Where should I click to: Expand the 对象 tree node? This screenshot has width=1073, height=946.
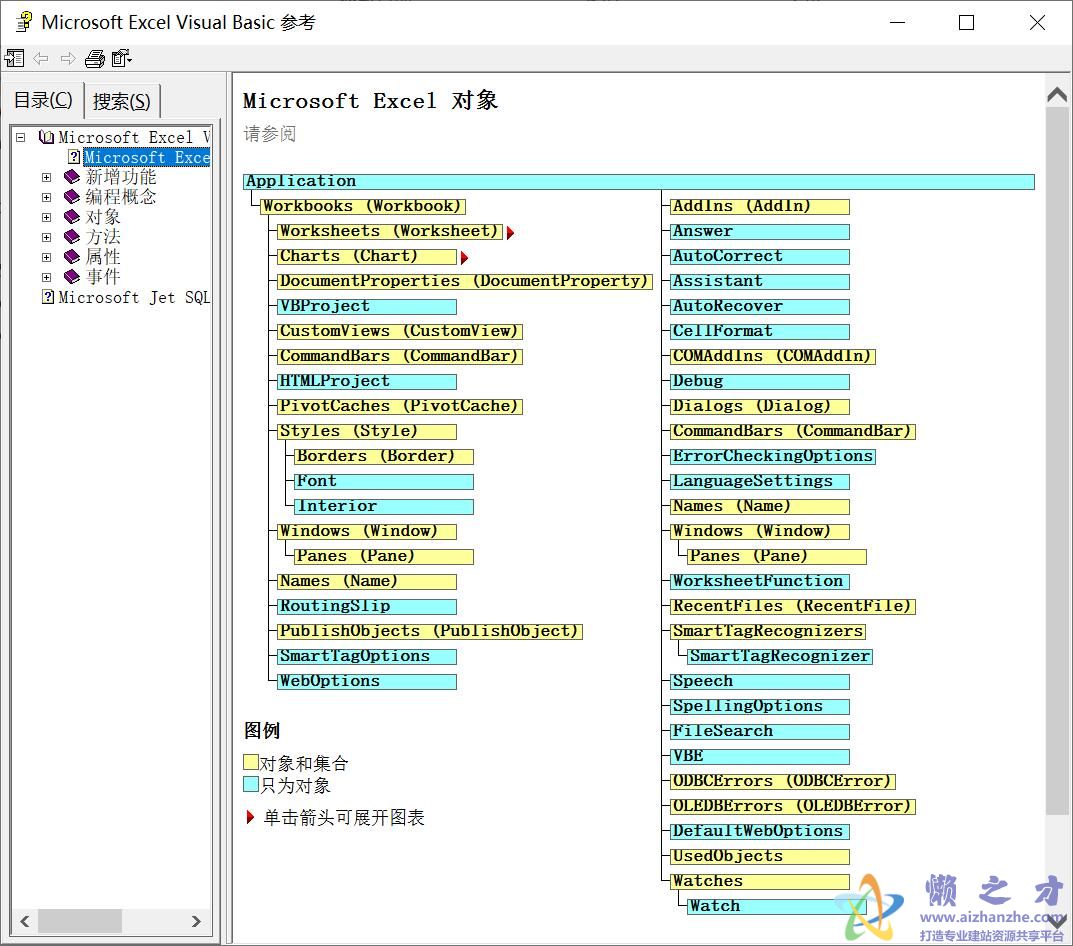[47, 217]
